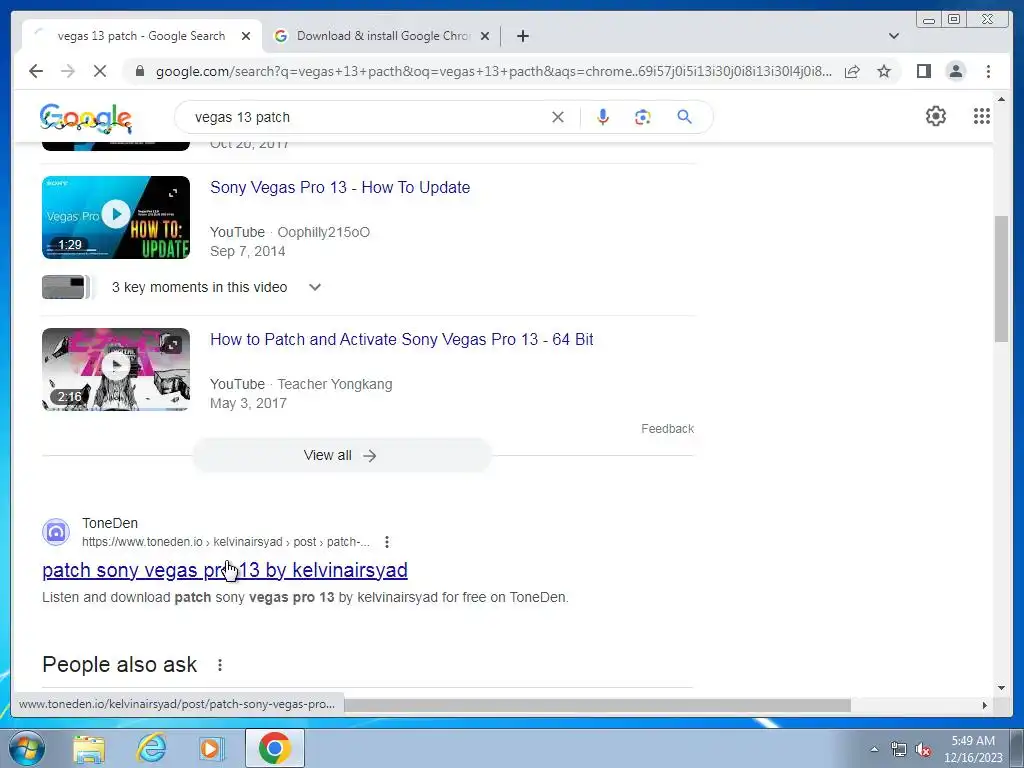This screenshot has width=1024, height=768.
Task: Click the ToneDen site favicon
Action: point(56,532)
